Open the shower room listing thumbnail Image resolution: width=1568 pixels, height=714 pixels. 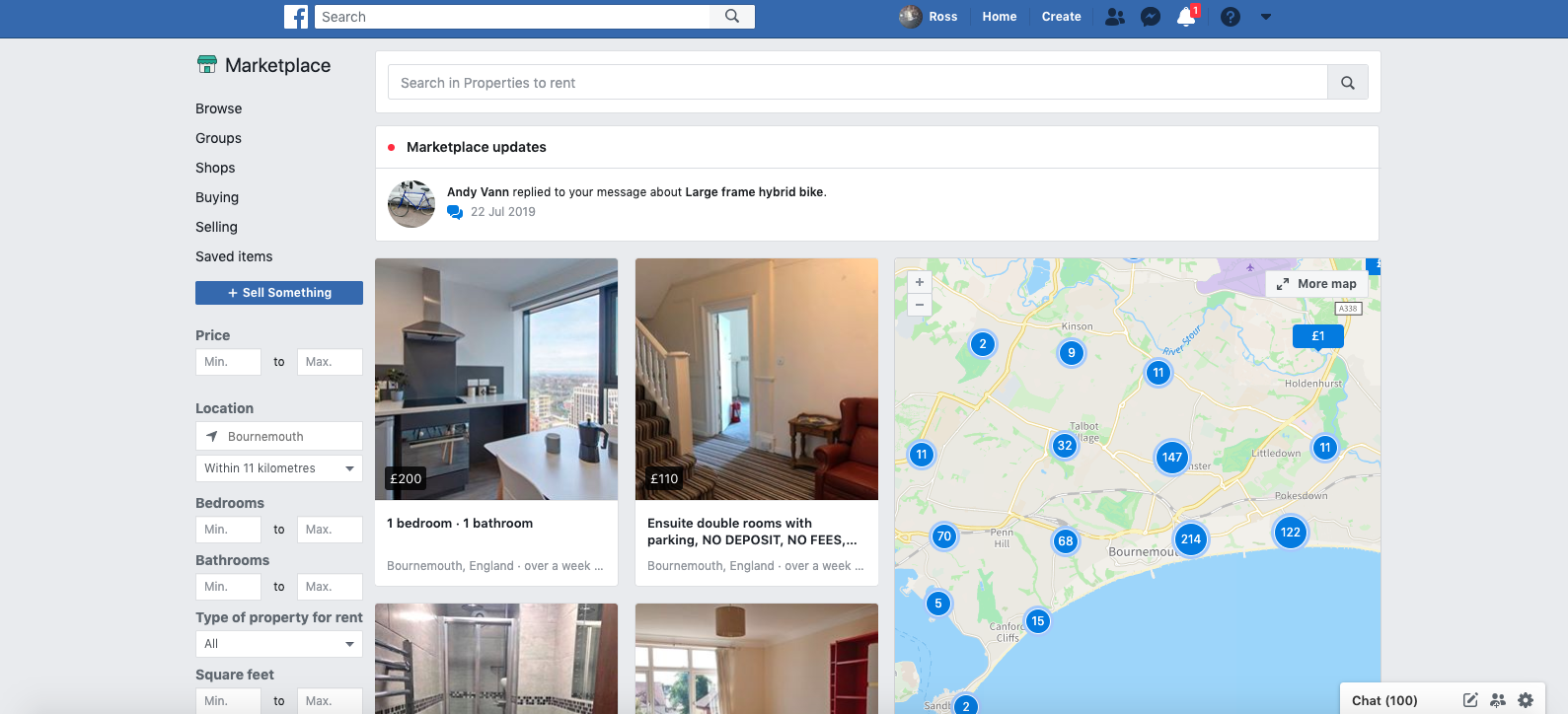(x=496, y=659)
